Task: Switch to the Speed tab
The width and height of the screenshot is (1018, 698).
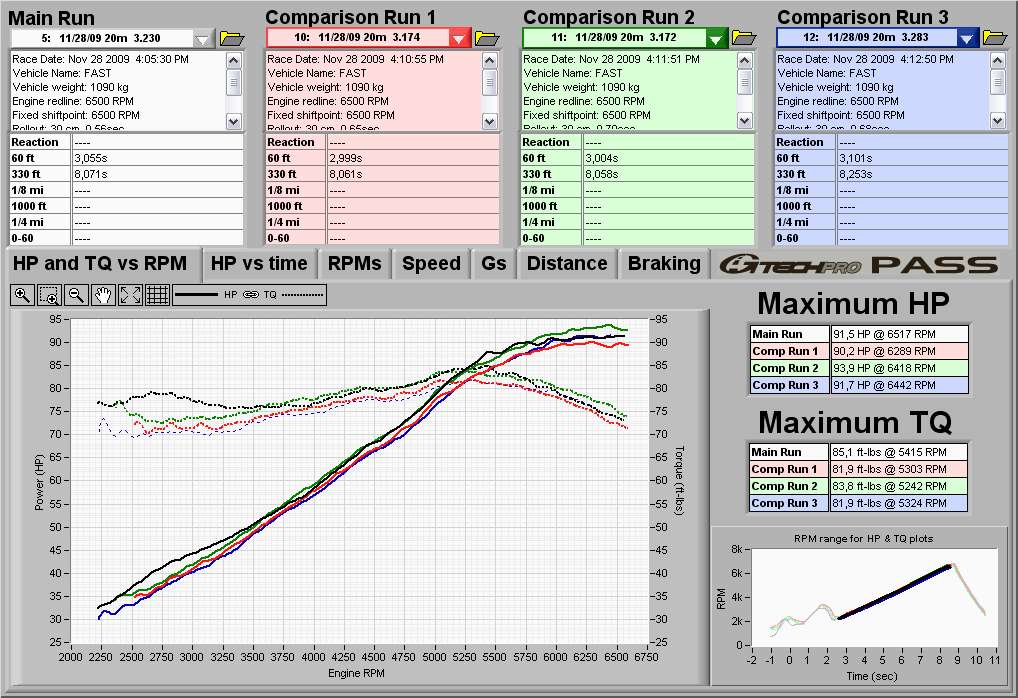Action: coord(431,264)
